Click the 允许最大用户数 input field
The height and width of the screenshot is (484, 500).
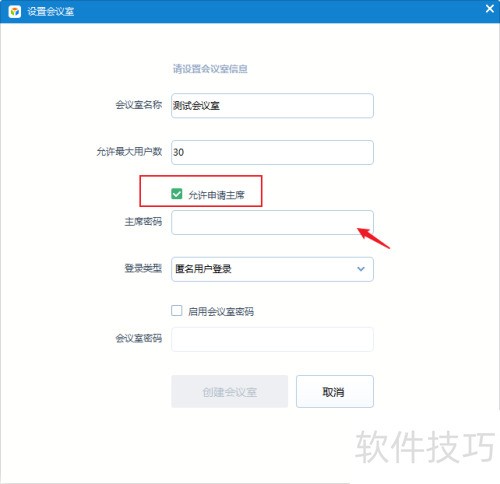pyautogui.click(x=272, y=152)
